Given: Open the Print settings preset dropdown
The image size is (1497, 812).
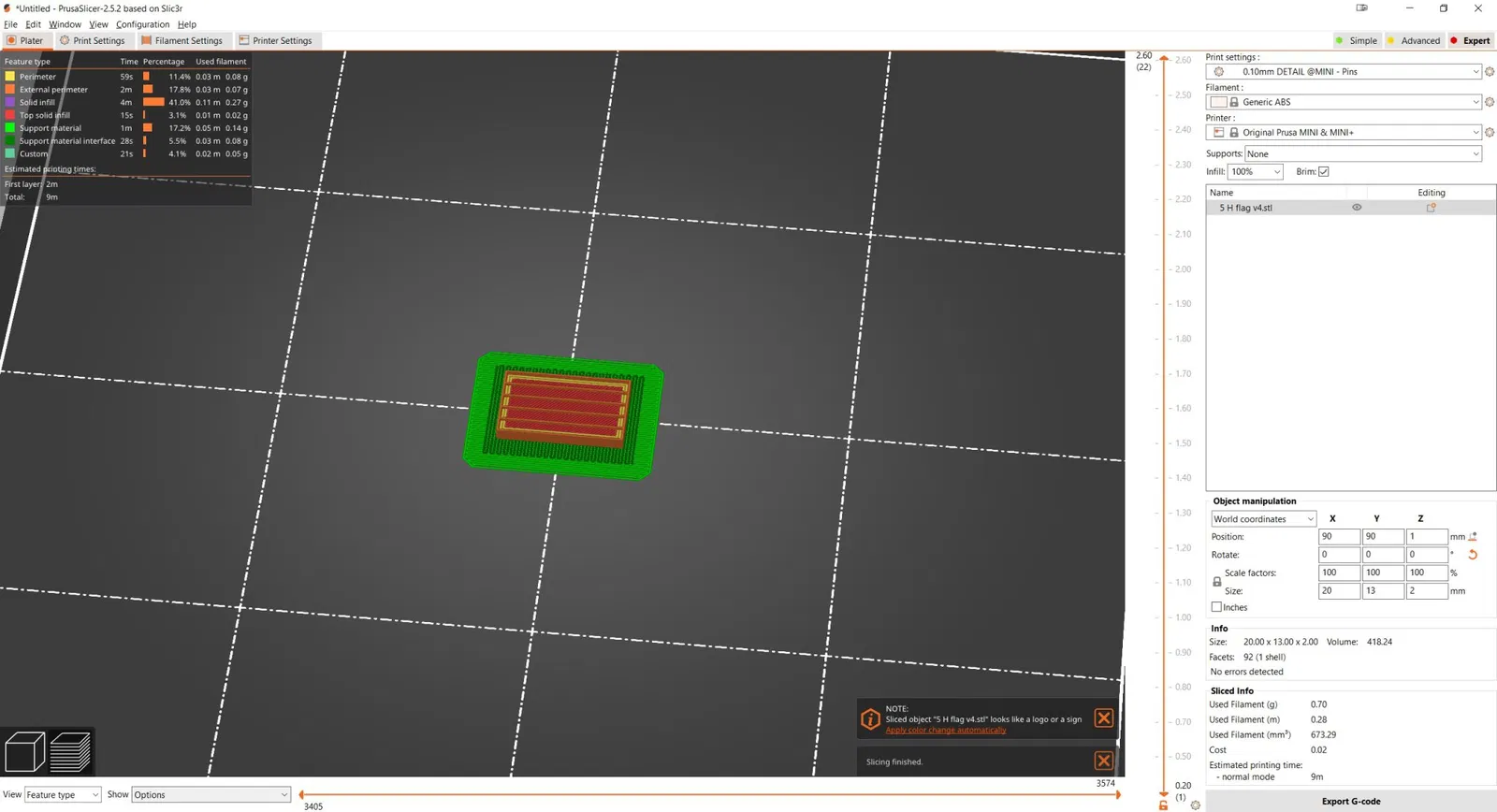Looking at the screenshot, I should (1344, 72).
